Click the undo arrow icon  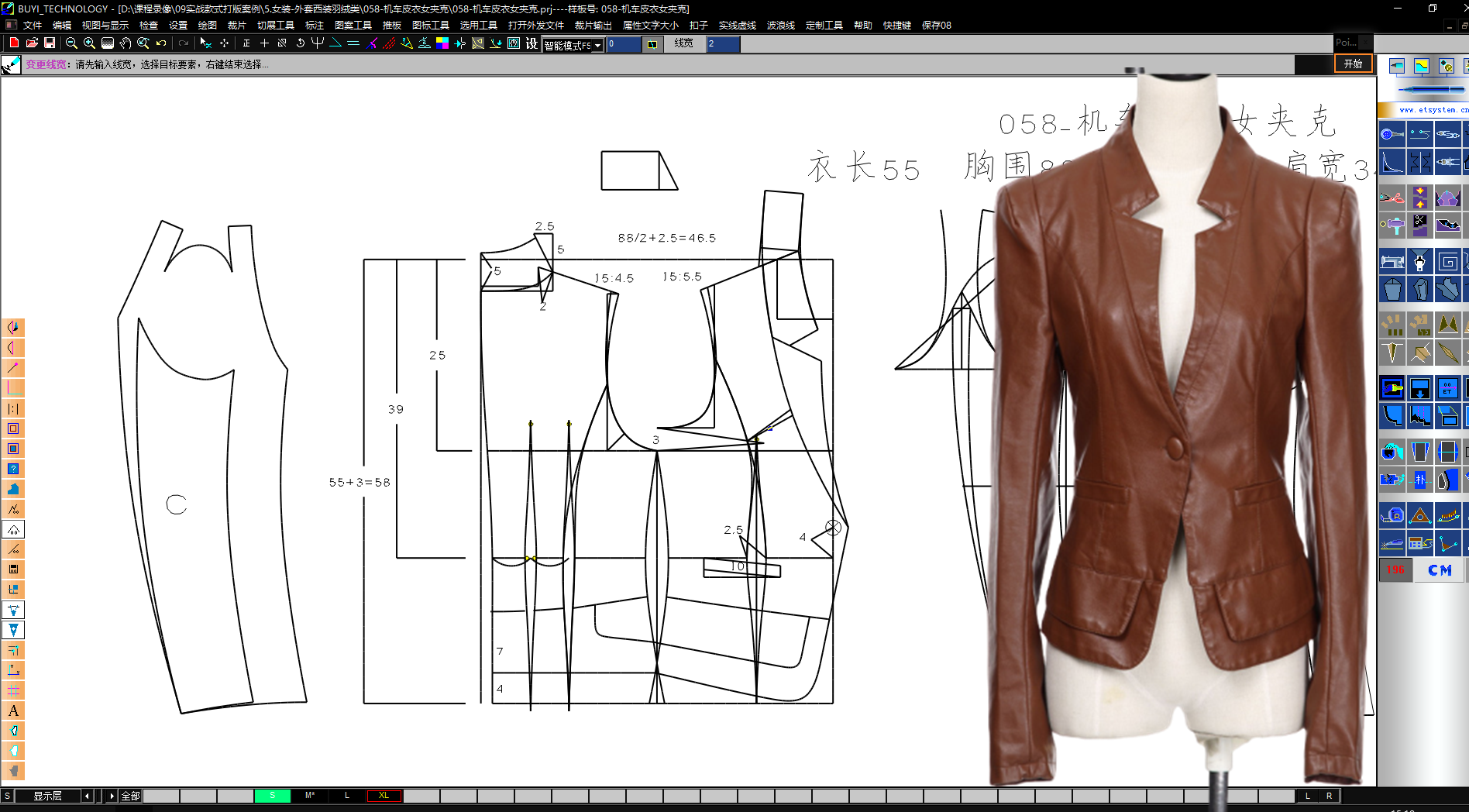click(x=161, y=43)
